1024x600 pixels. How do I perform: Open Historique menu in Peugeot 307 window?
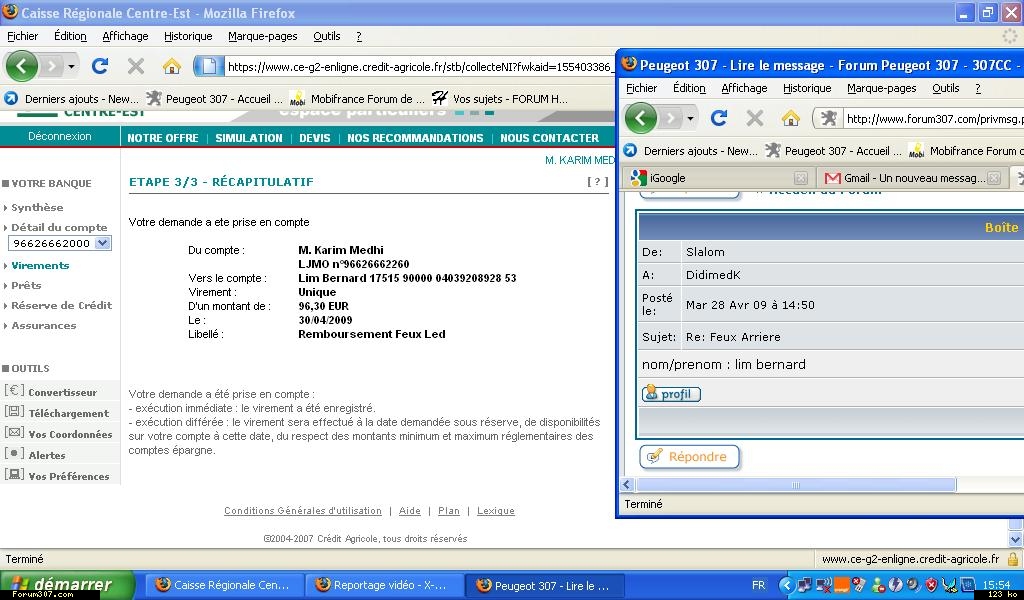pos(807,88)
